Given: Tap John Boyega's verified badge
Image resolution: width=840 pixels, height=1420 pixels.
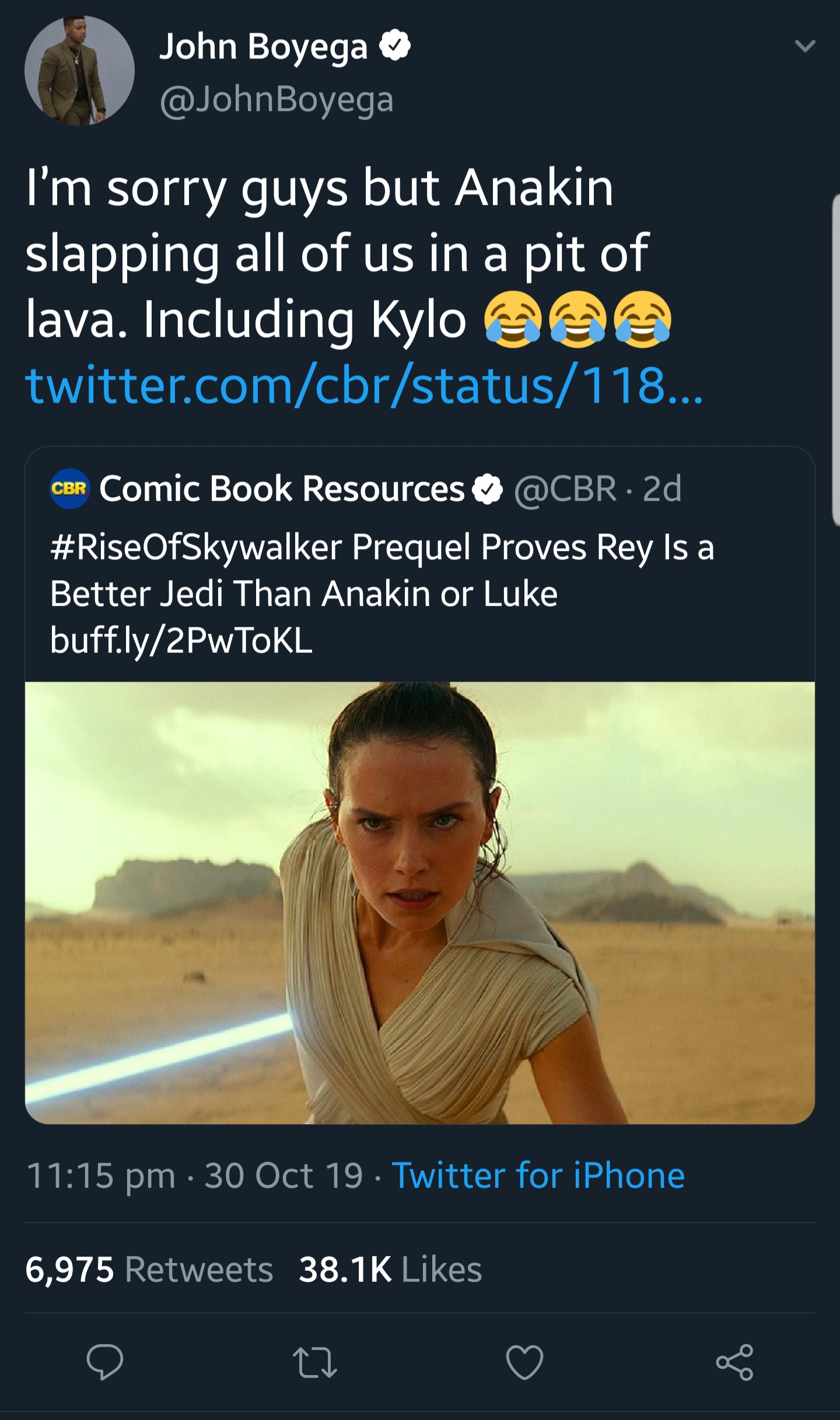Looking at the screenshot, I should (395, 47).
